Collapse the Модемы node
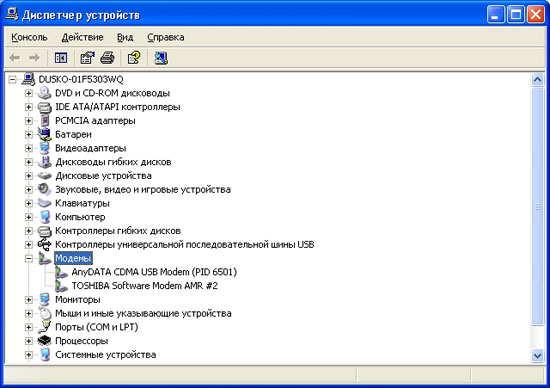 pos(29,259)
